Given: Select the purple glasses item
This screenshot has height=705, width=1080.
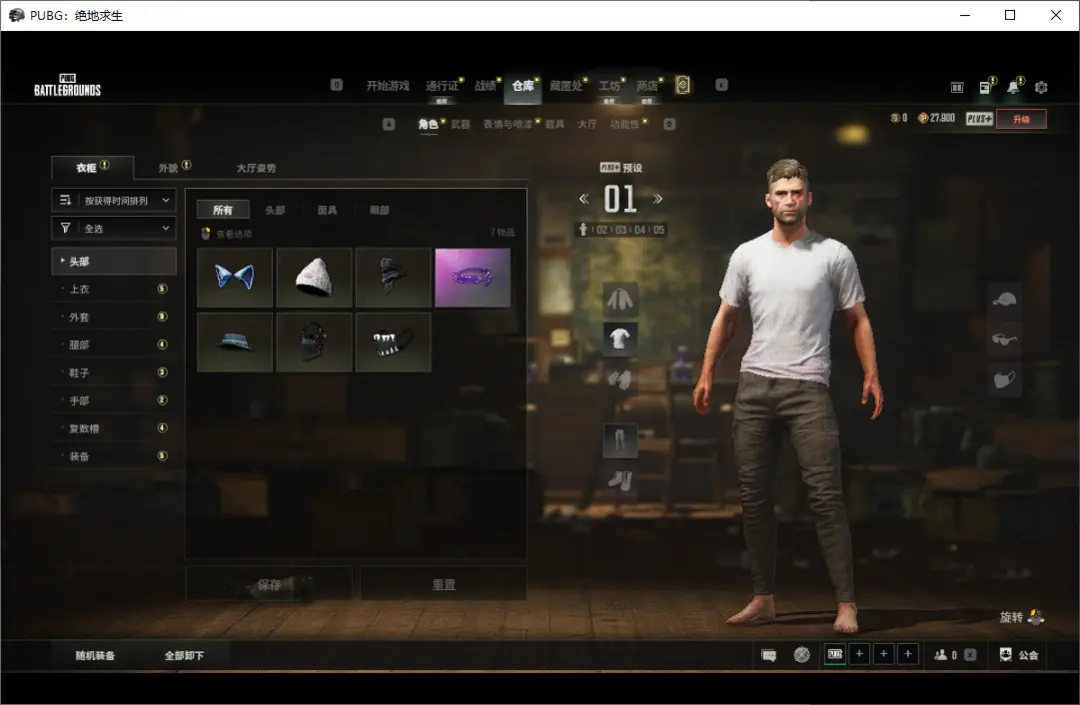Looking at the screenshot, I should pos(472,277).
